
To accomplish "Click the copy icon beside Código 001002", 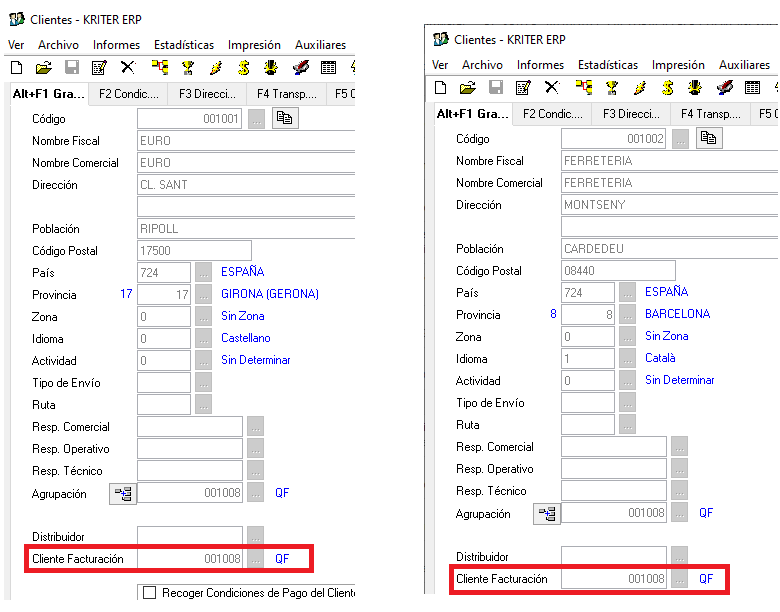I will coord(709,138).
